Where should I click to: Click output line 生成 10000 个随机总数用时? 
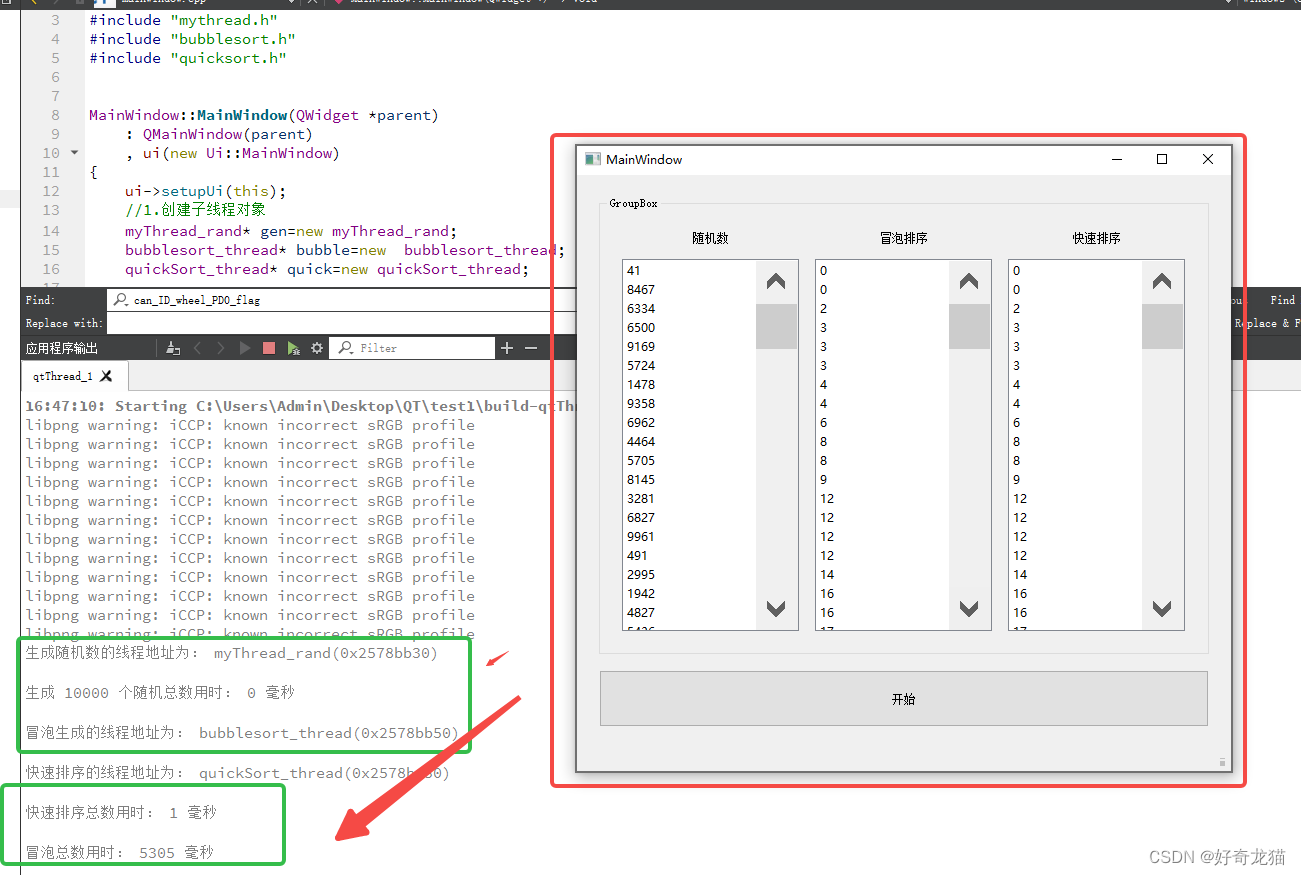pos(160,692)
